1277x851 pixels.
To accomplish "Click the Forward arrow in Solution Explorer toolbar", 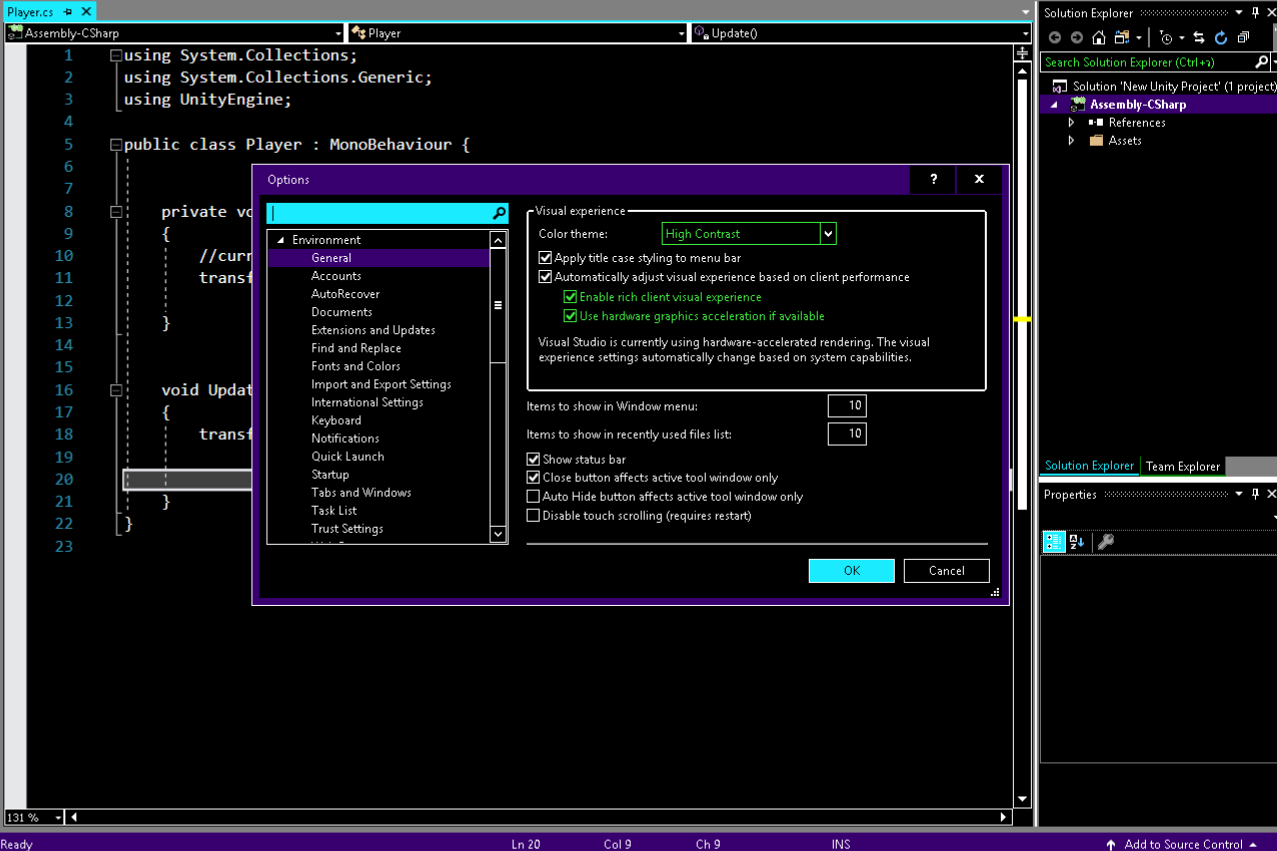I will [1076, 38].
